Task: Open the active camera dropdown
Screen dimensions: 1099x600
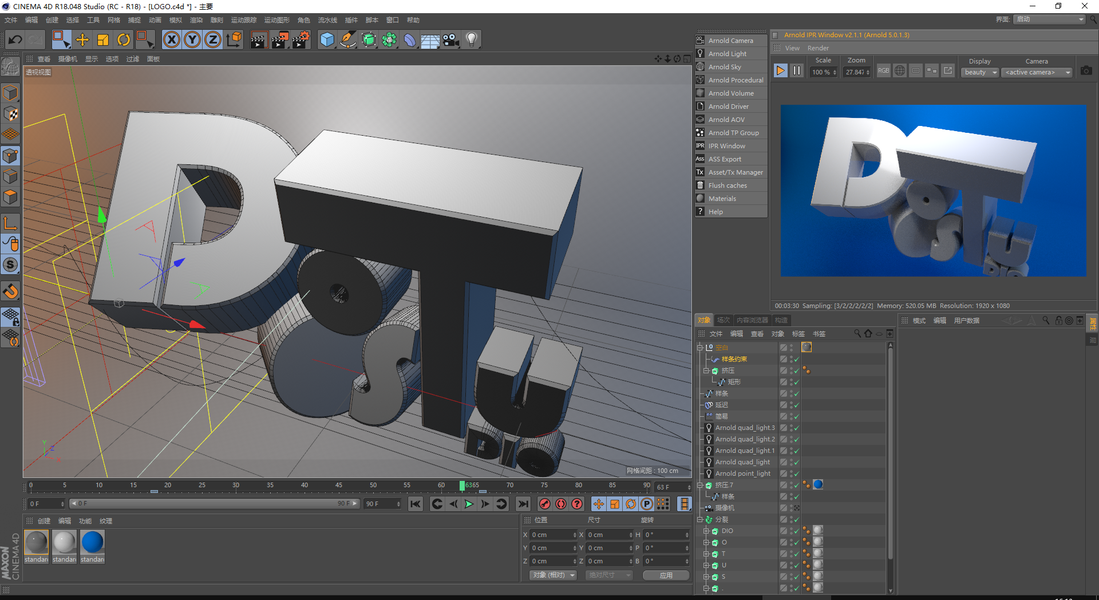Action: [x=1037, y=72]
